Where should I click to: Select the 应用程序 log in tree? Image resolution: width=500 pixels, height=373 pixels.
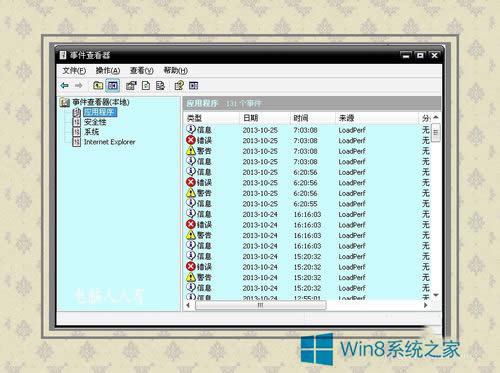100,112
